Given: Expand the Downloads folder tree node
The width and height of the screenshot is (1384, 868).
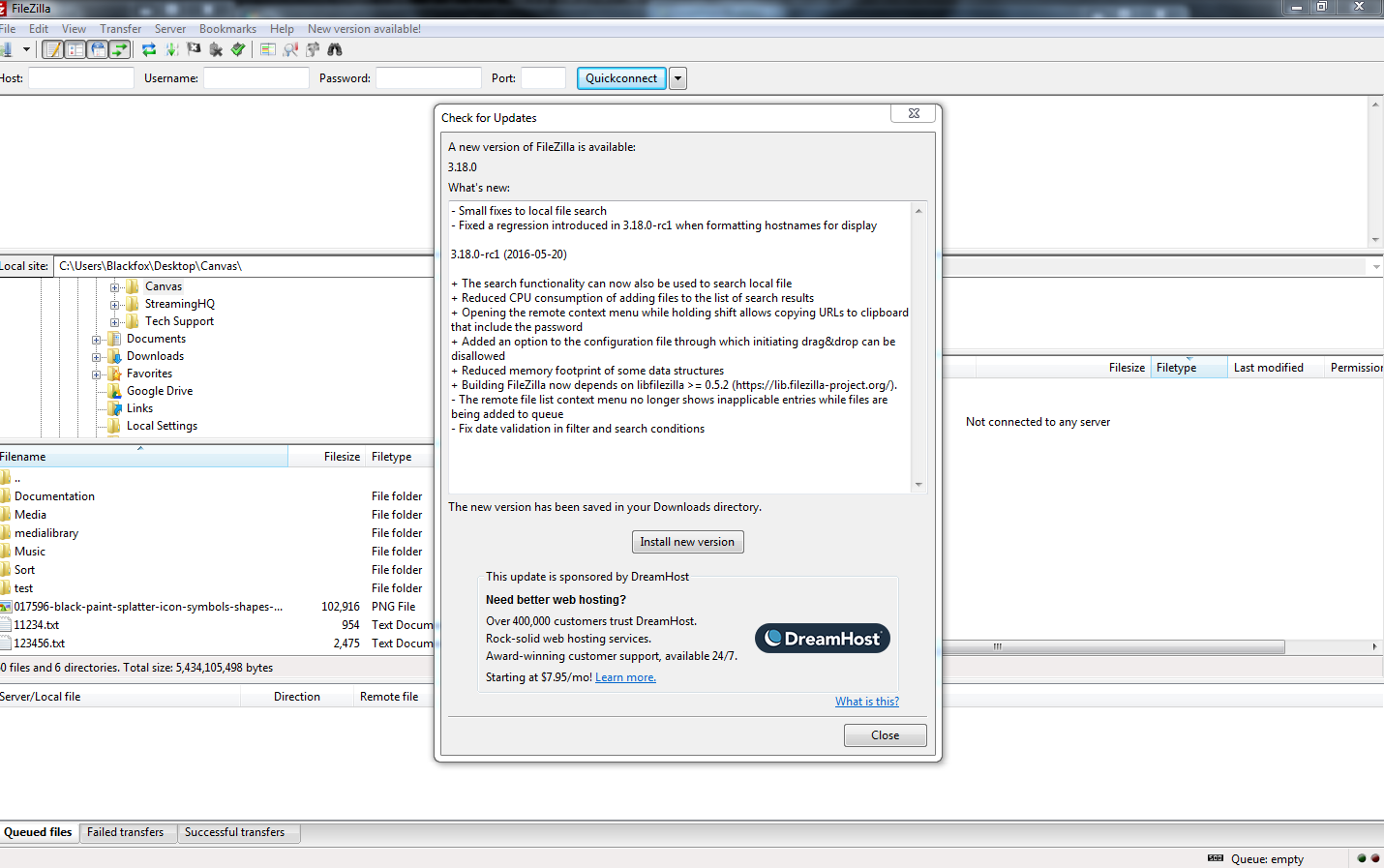Looking at the screenshot, I should pos(97,357).
